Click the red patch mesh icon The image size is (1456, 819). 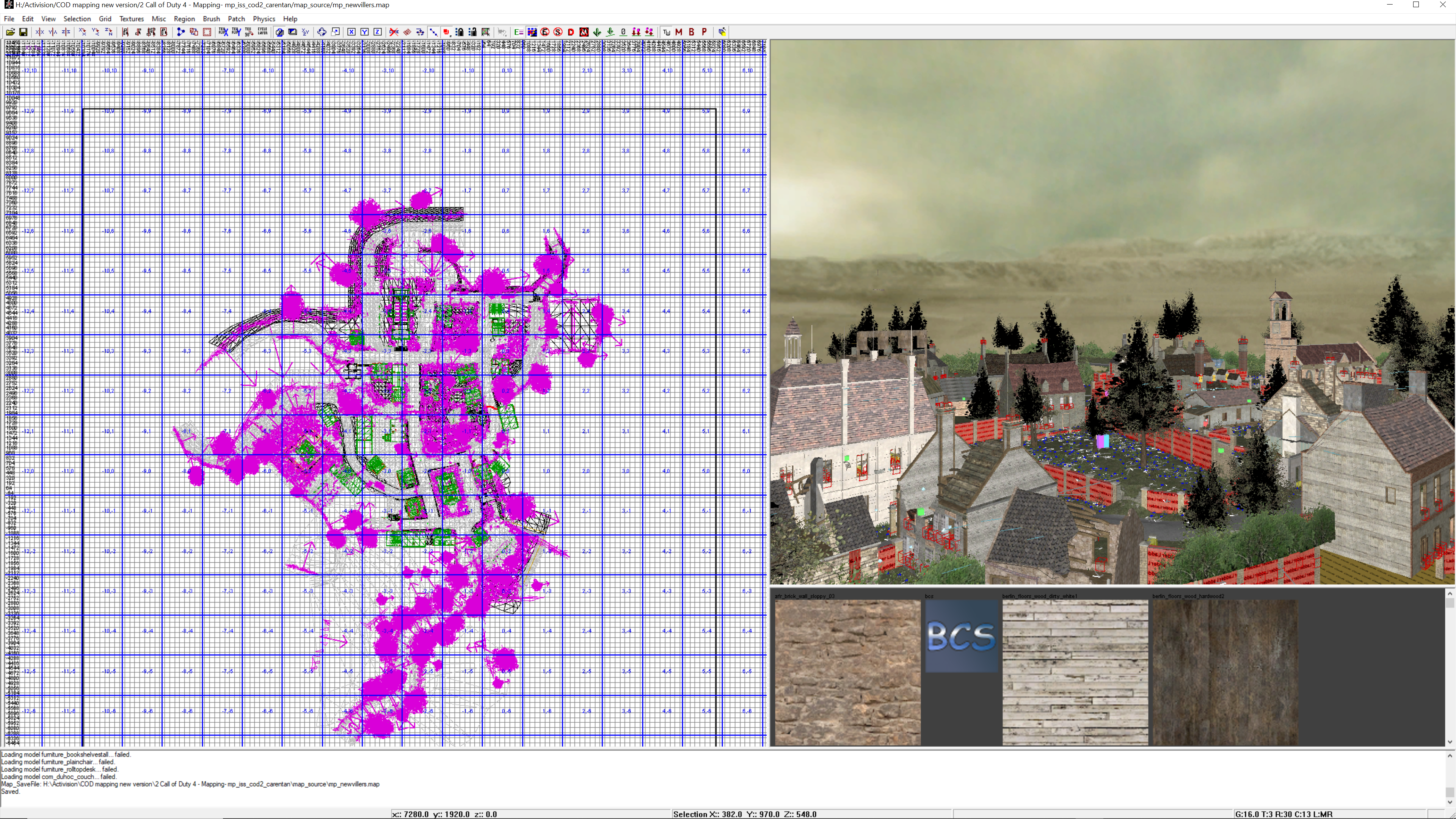[408, 31]
